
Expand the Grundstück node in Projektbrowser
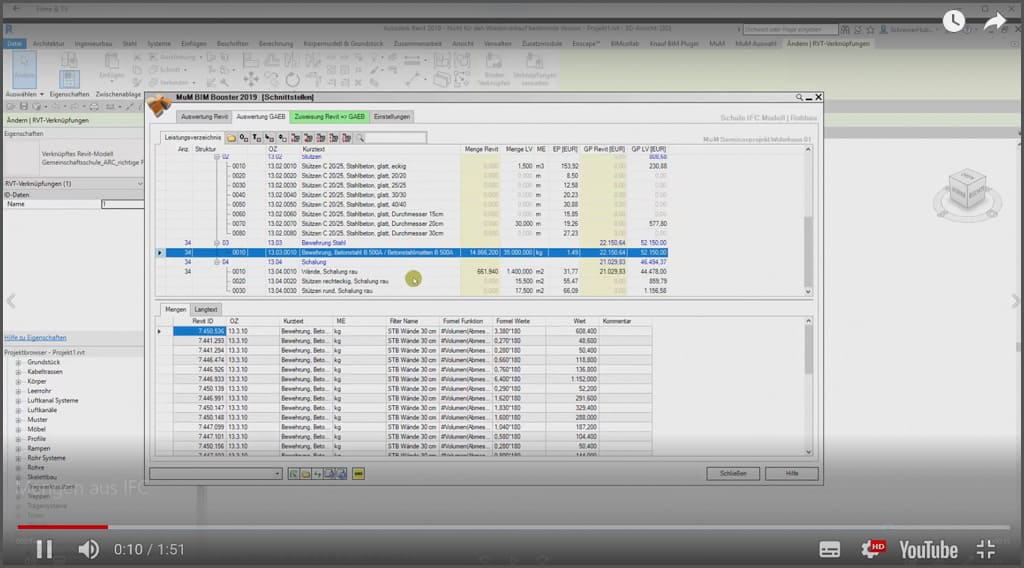click(18, 361)
